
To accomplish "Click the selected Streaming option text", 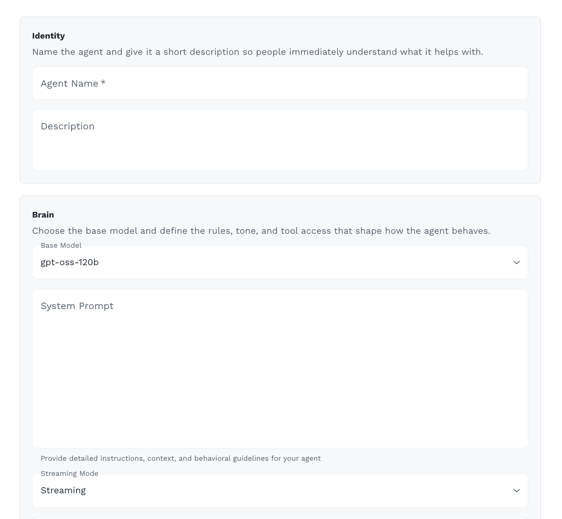I will pos(63,490).
